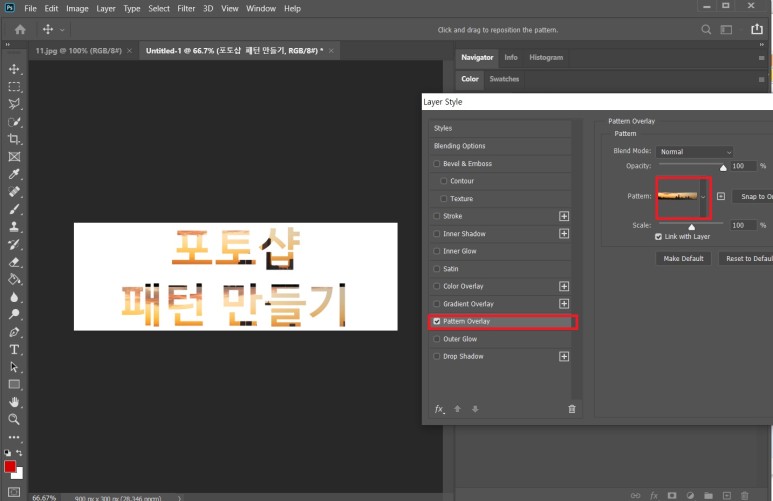
Task: Switch to the Swatches panel tab
Action: coord(504,79)
